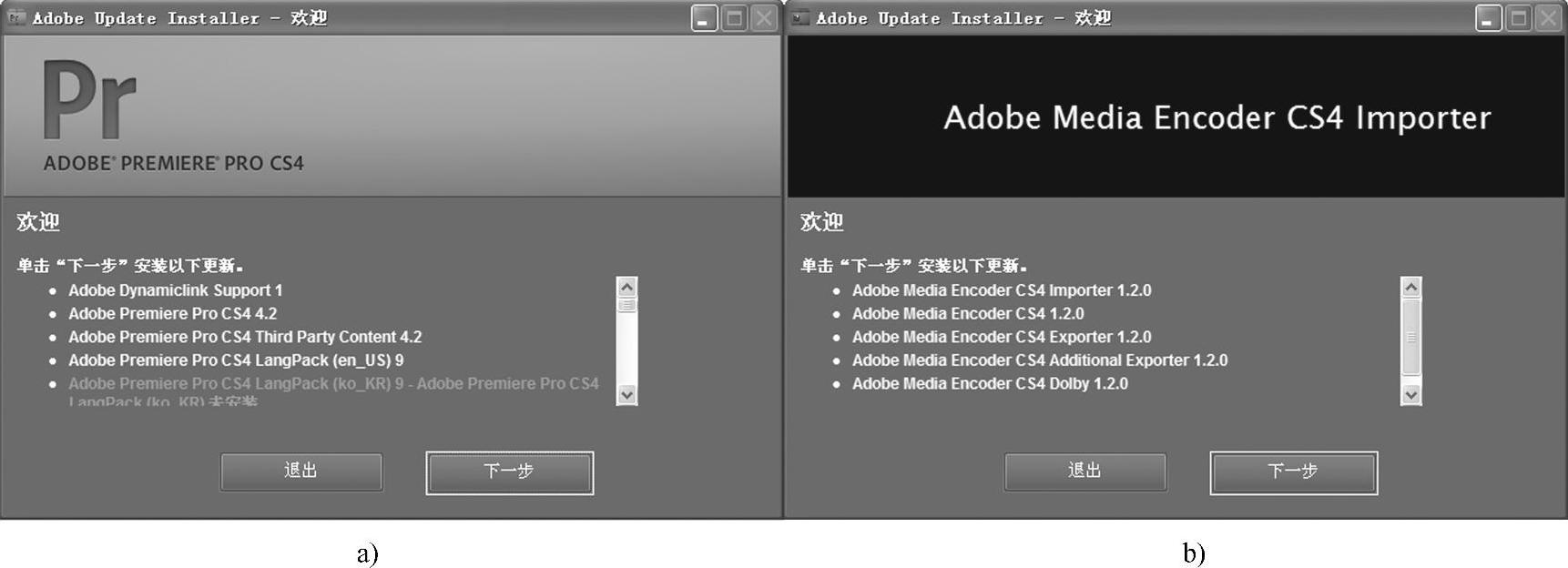Image resolution: width=1568 pixels, height=568 pixels.
Task: Click 下一步 in the Premiere Pro installer
Action: point(509,472)
